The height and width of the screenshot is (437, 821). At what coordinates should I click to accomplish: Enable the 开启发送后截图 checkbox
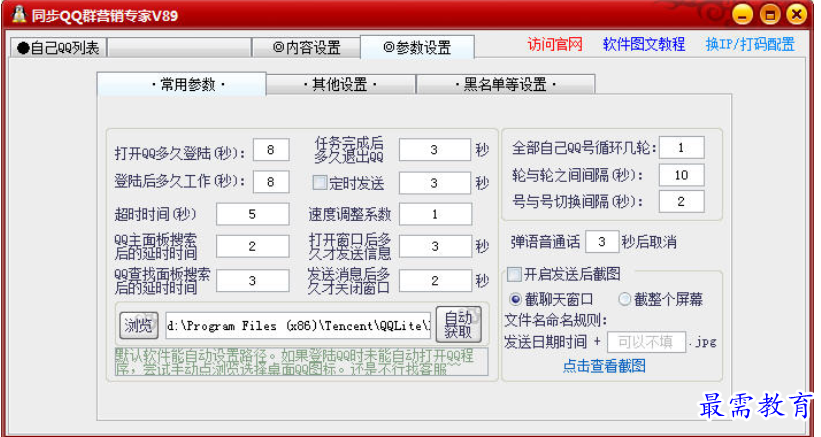514,274
